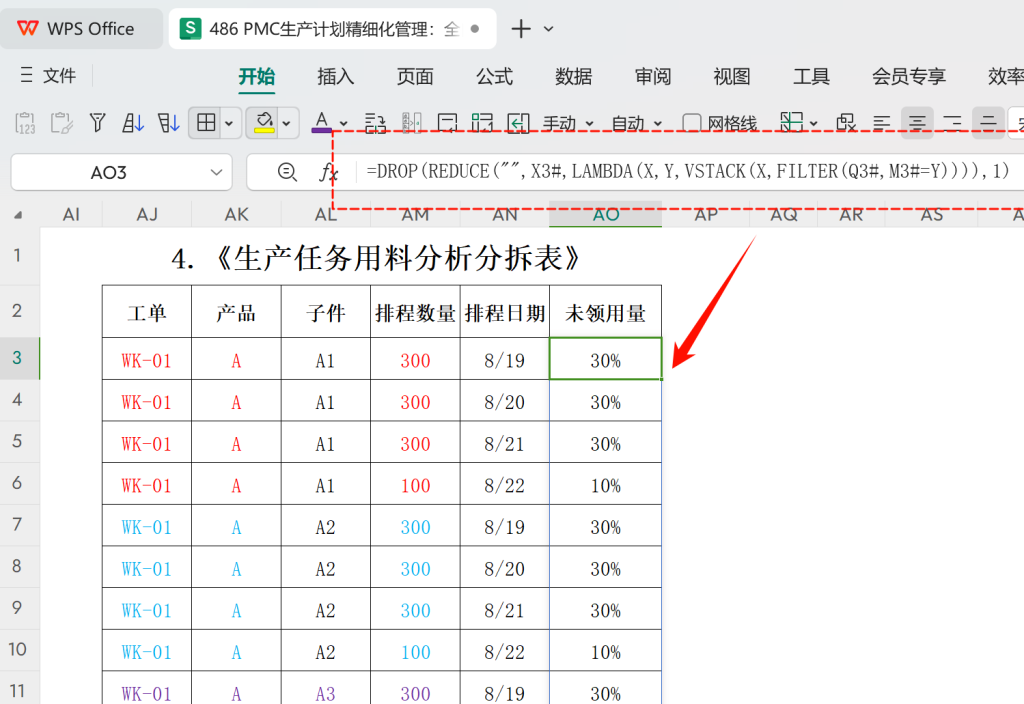Click the filter funnel icon
This screenshot has height=704, width=1024.
(x=97, y=123)
